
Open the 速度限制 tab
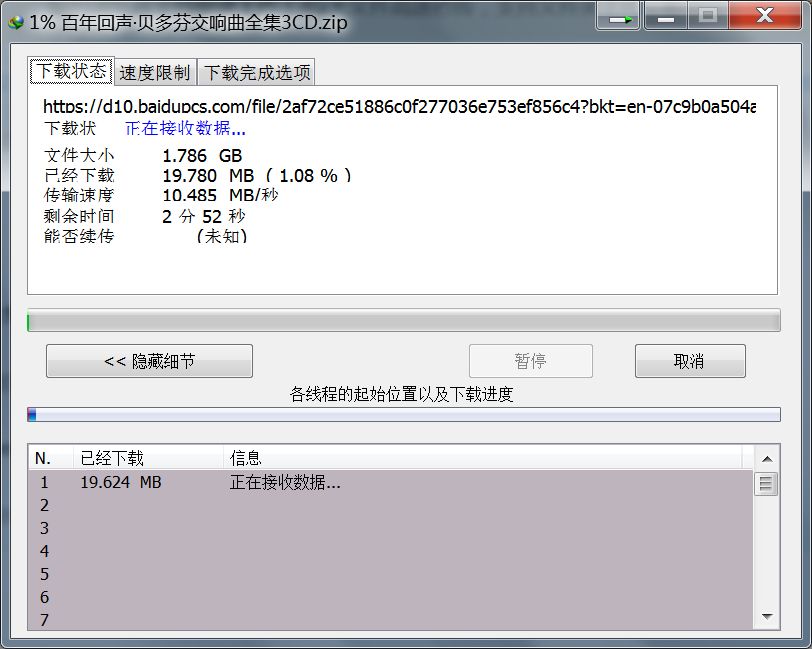(154, 72)
